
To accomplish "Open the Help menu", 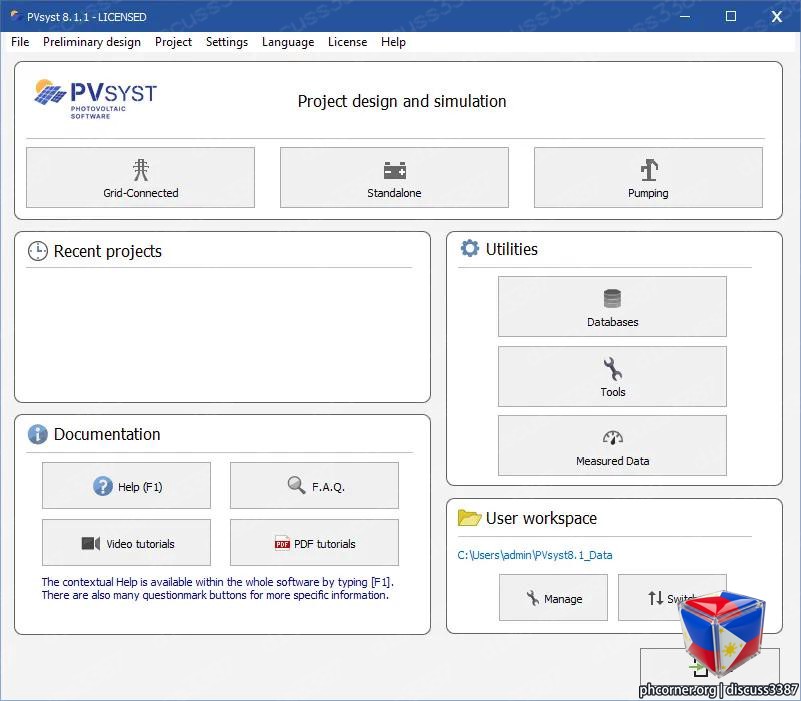I will tap(393, 42).
